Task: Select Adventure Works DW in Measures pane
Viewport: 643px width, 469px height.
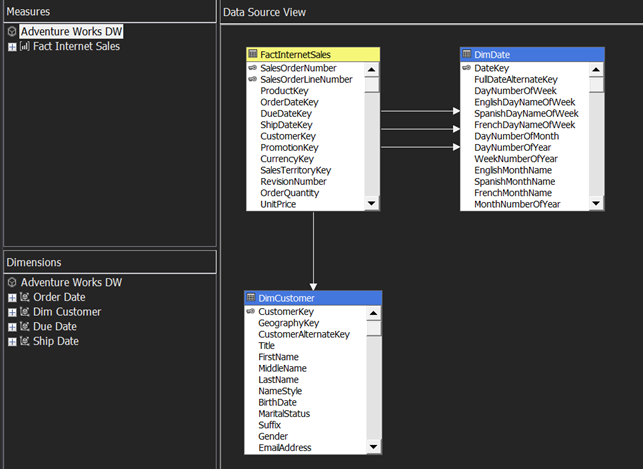Action: click(x=71, y=32)
